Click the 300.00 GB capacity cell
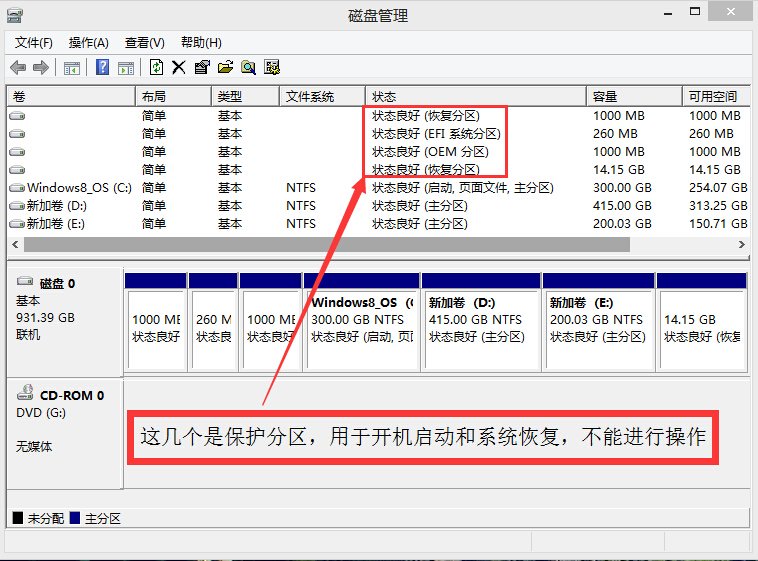Image resolution: width=758 pixels, height=561 pixels. point(622,188)
